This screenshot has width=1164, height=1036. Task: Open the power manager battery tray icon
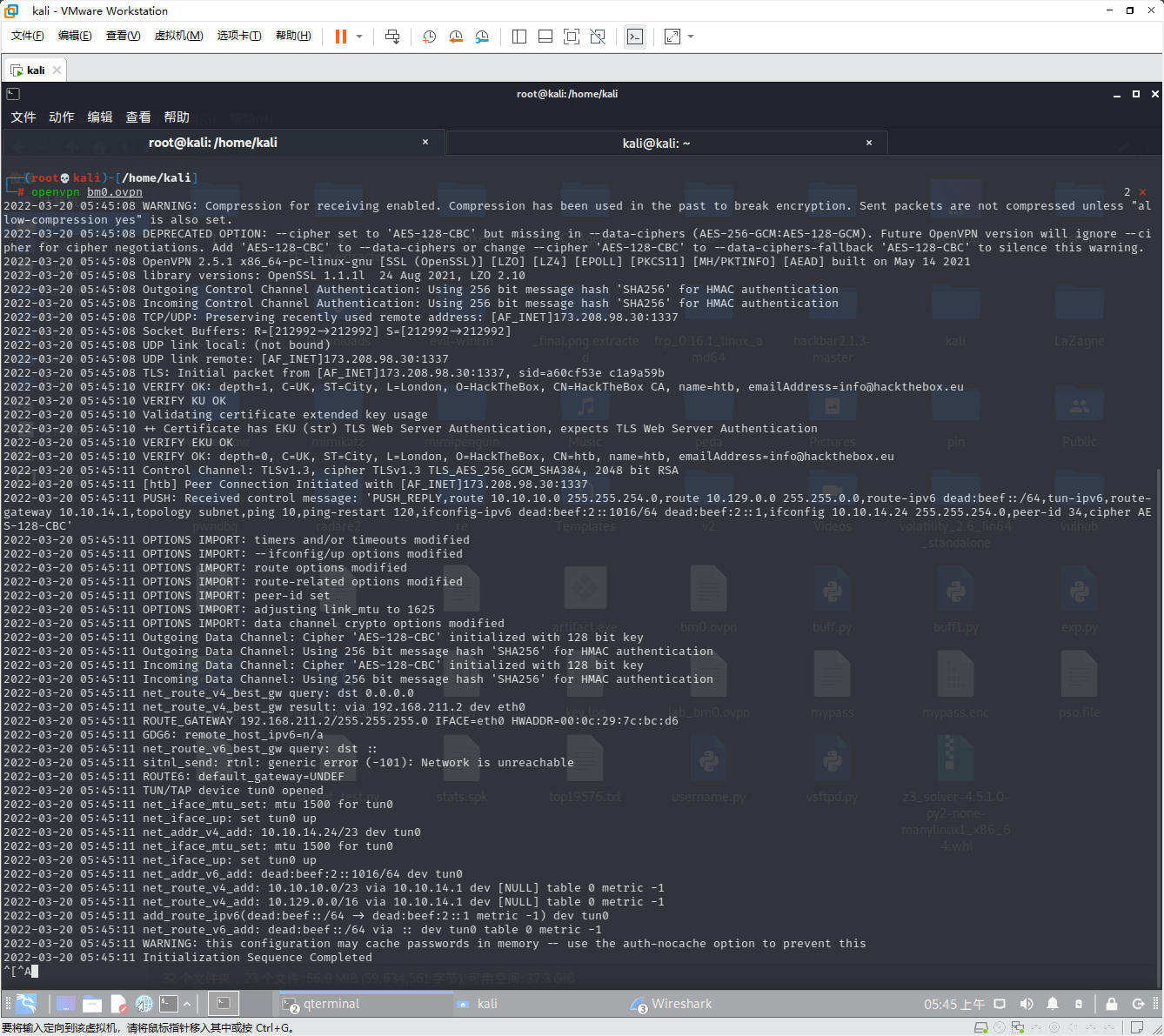click(x=1079, y=1004)
